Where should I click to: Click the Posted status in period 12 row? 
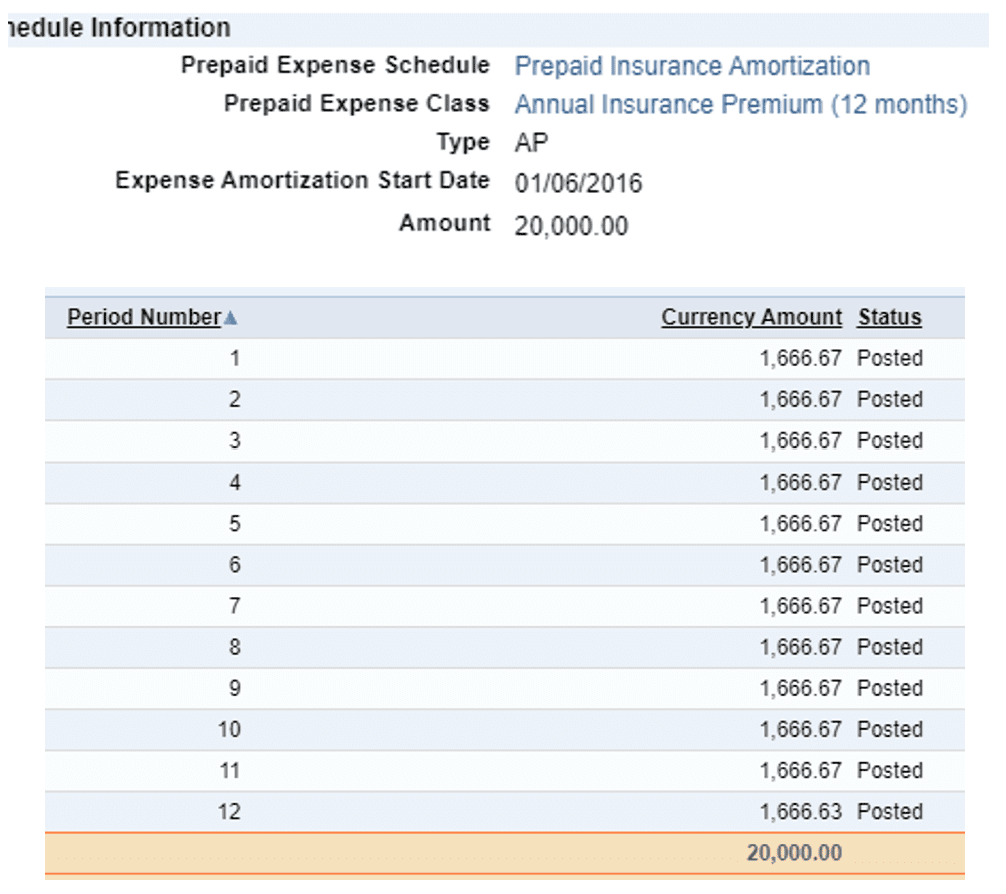[x=890, y=811]
